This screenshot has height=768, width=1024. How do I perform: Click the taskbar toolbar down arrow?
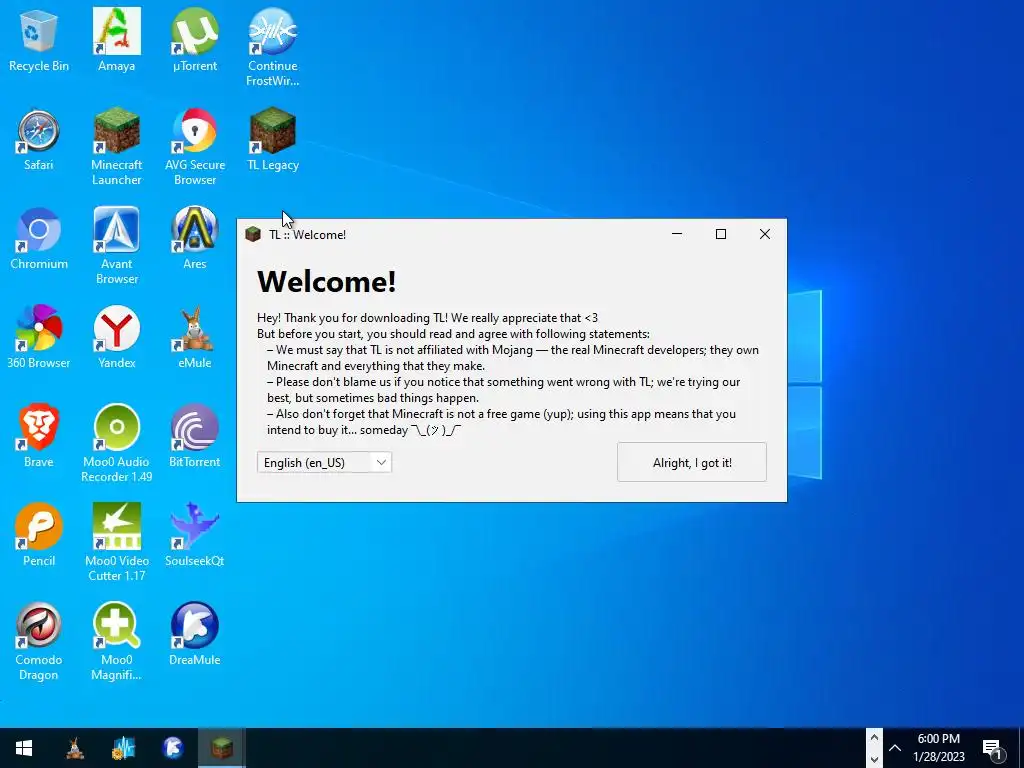[x=874, y=759]
